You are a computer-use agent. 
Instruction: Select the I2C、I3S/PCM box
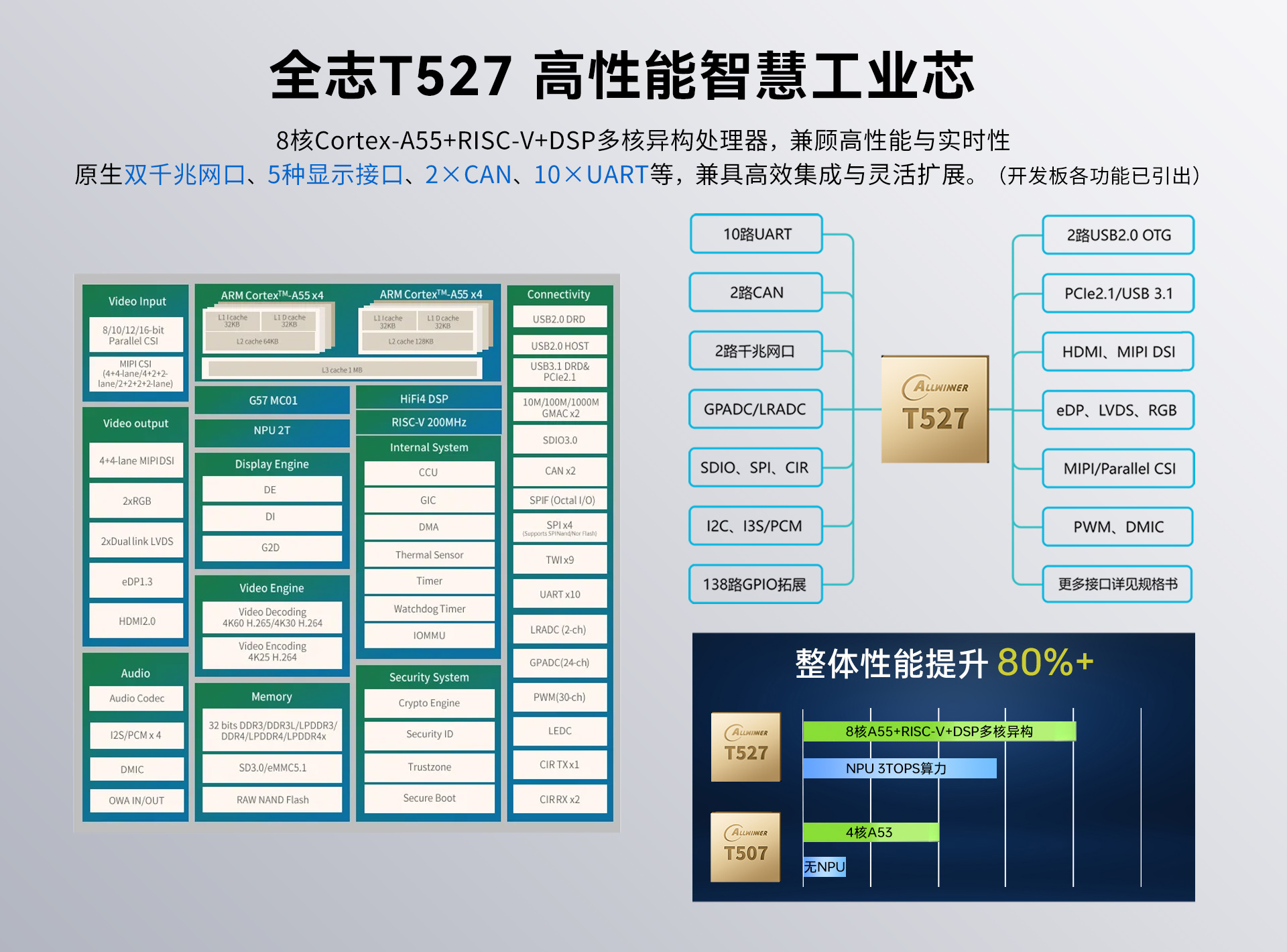pyautogui.click(x=757, y=526)
